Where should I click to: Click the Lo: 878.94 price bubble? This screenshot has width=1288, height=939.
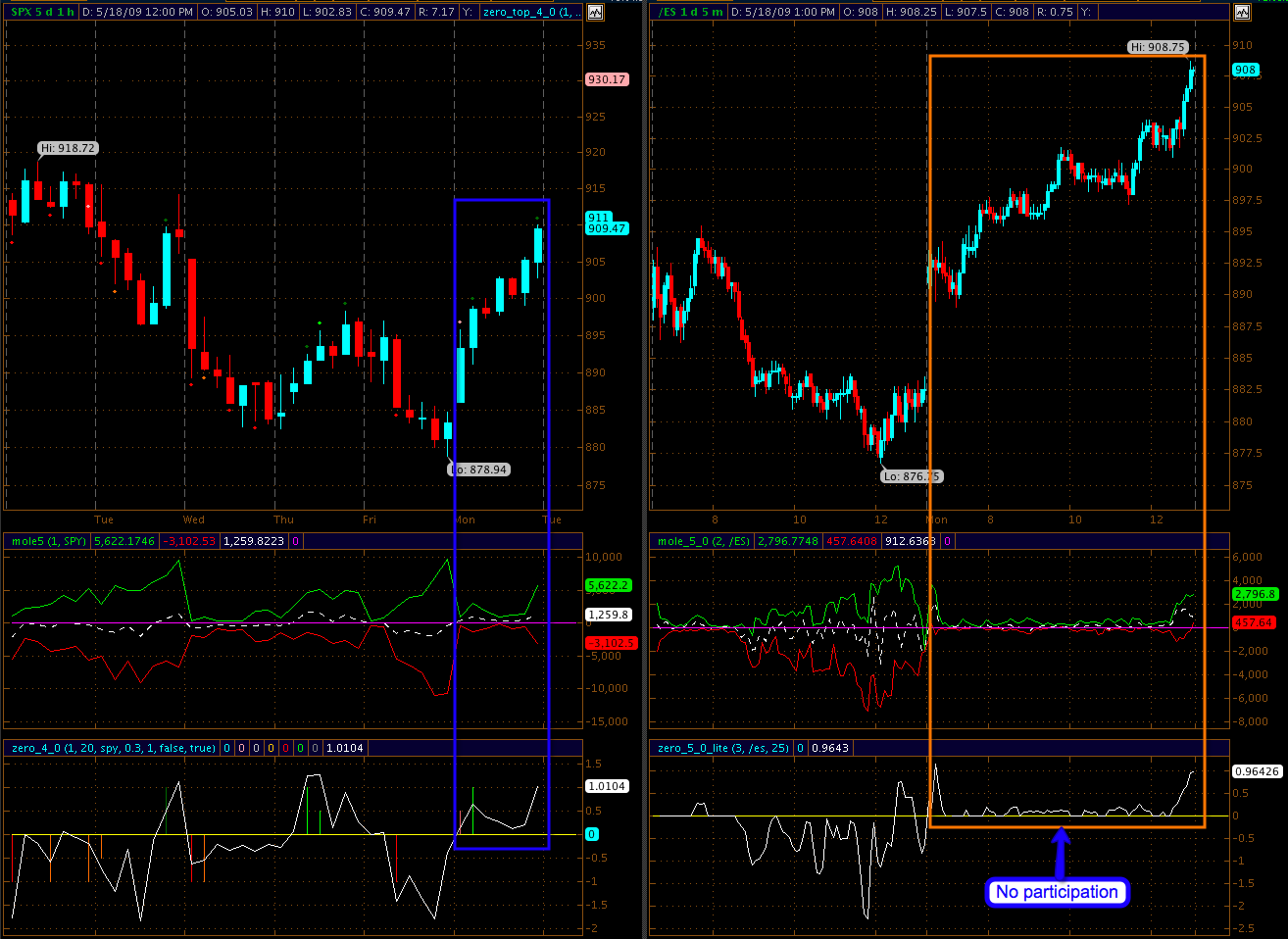pos(479,469)
